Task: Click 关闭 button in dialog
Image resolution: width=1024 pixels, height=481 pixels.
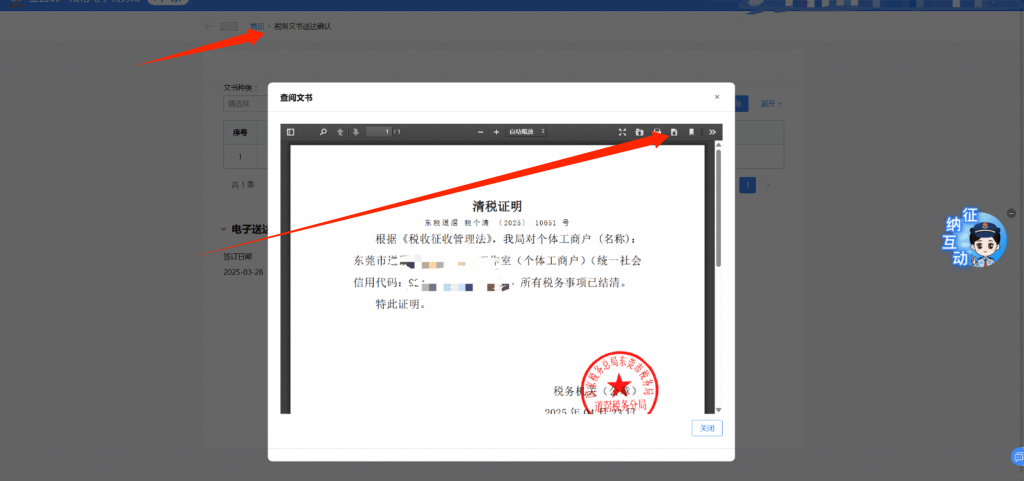Action: [x=706, y=428]
